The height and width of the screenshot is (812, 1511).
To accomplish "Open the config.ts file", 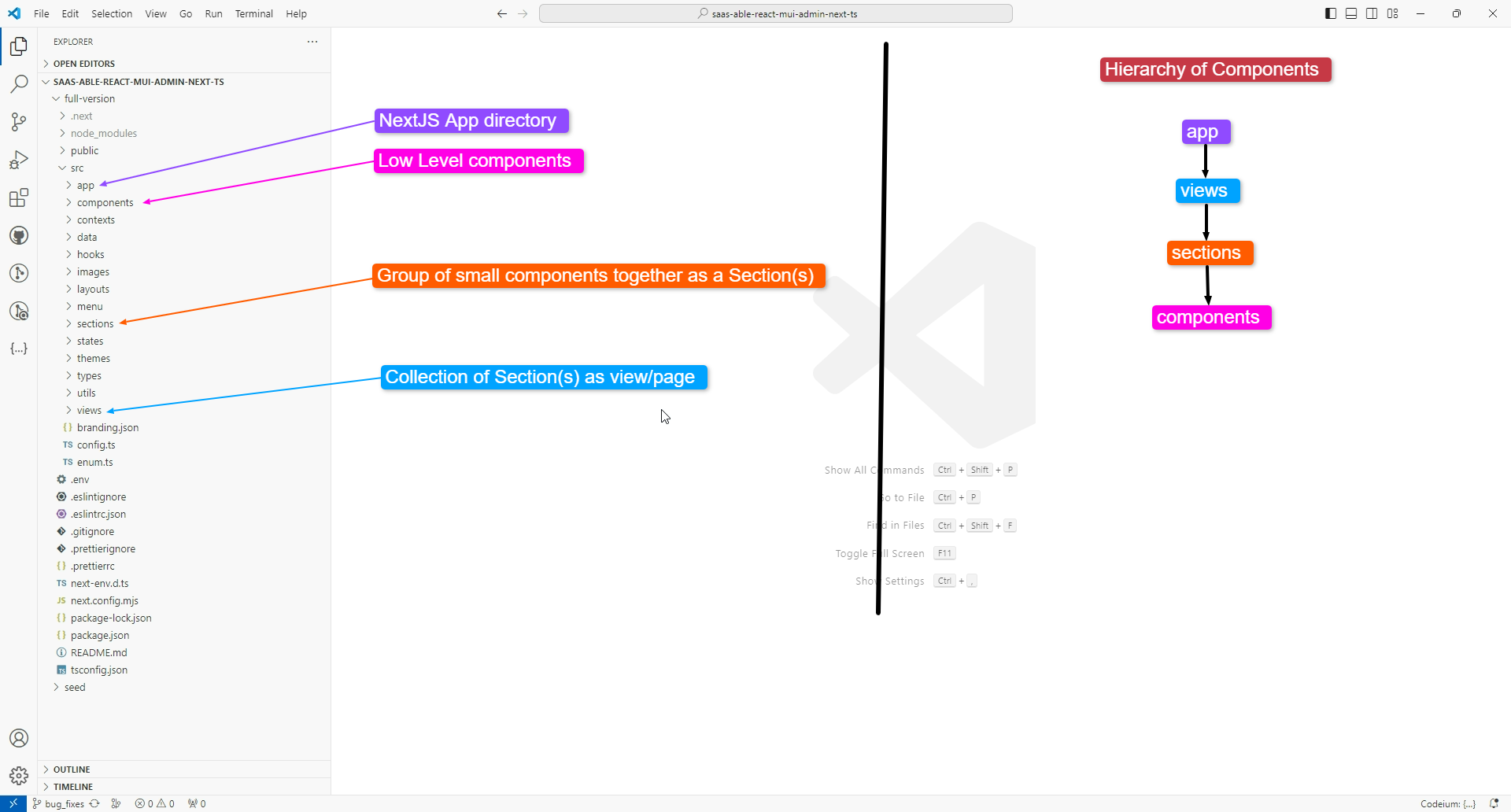I will pos(184,445).
